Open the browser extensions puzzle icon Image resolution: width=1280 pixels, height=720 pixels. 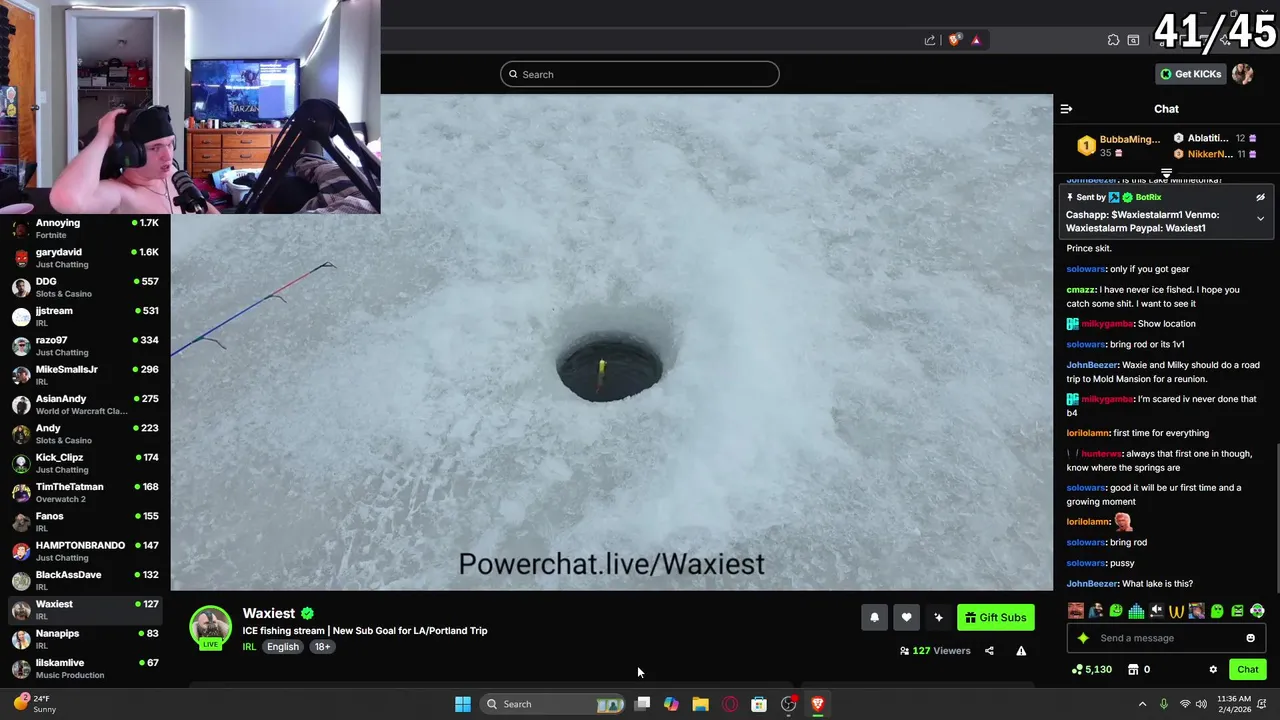[x=1113, y=40]
